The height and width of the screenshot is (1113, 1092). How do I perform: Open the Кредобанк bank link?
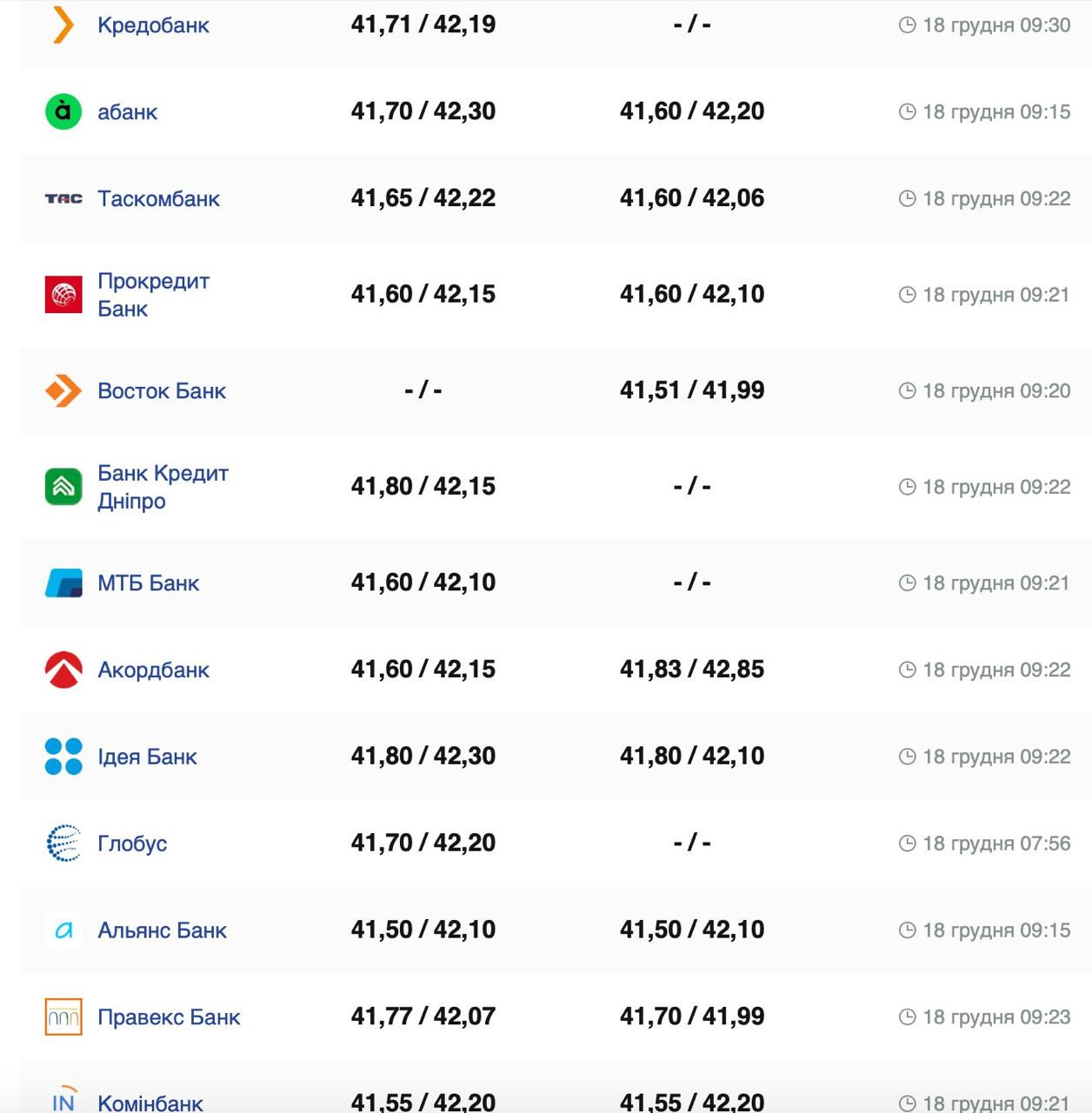pos(153,25)
